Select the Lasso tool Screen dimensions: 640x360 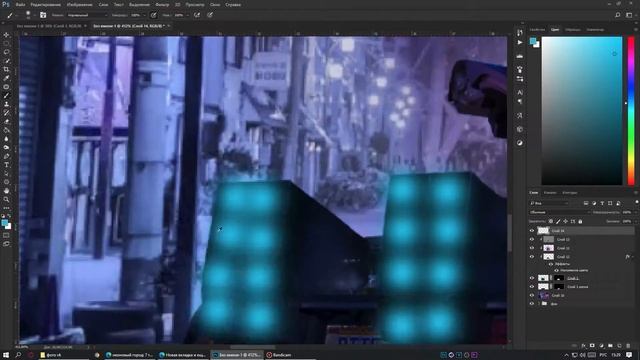click(x=6, y=52)
